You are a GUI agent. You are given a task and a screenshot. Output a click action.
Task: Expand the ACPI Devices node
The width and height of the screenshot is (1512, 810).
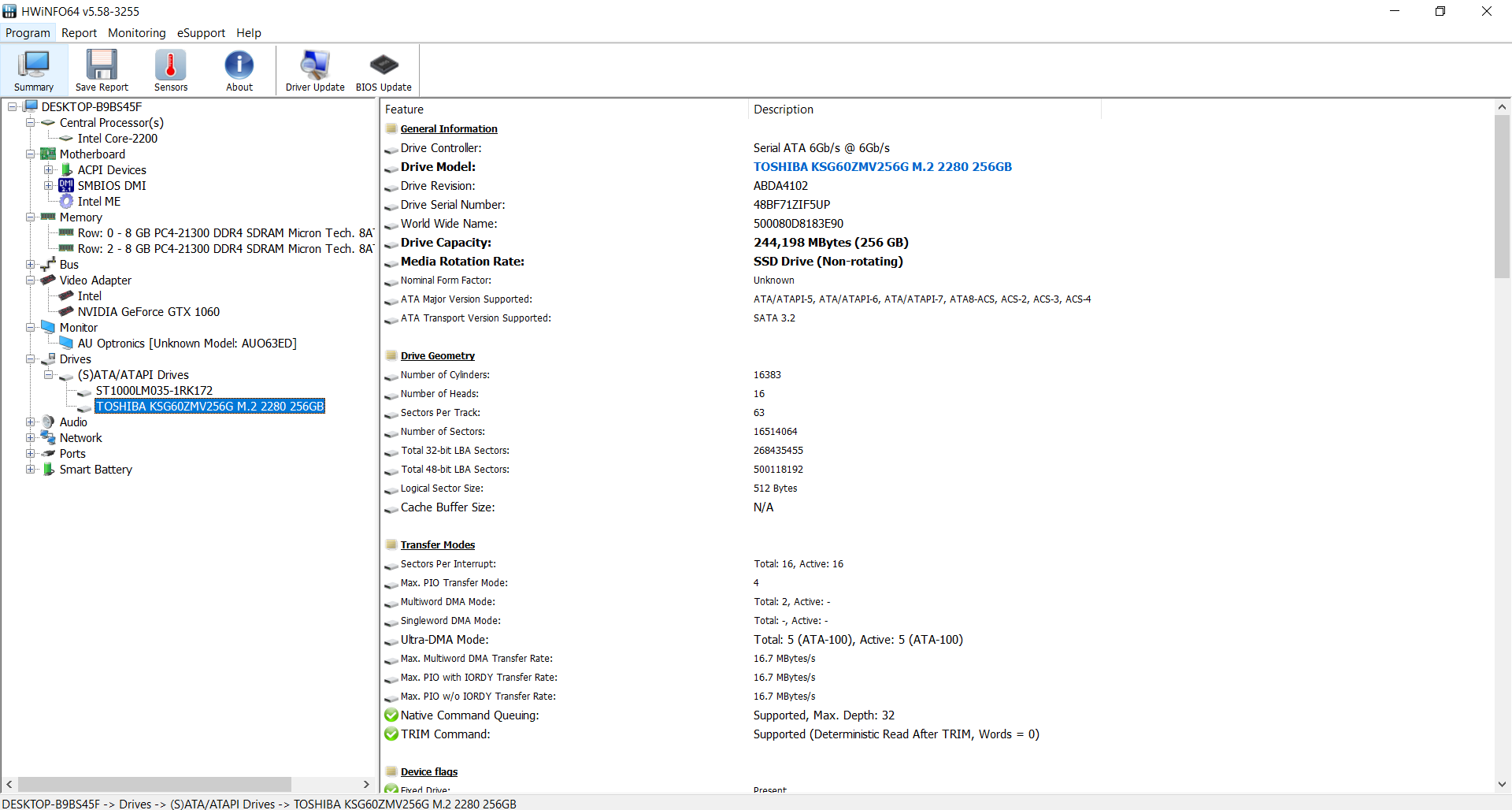point(48,169)
